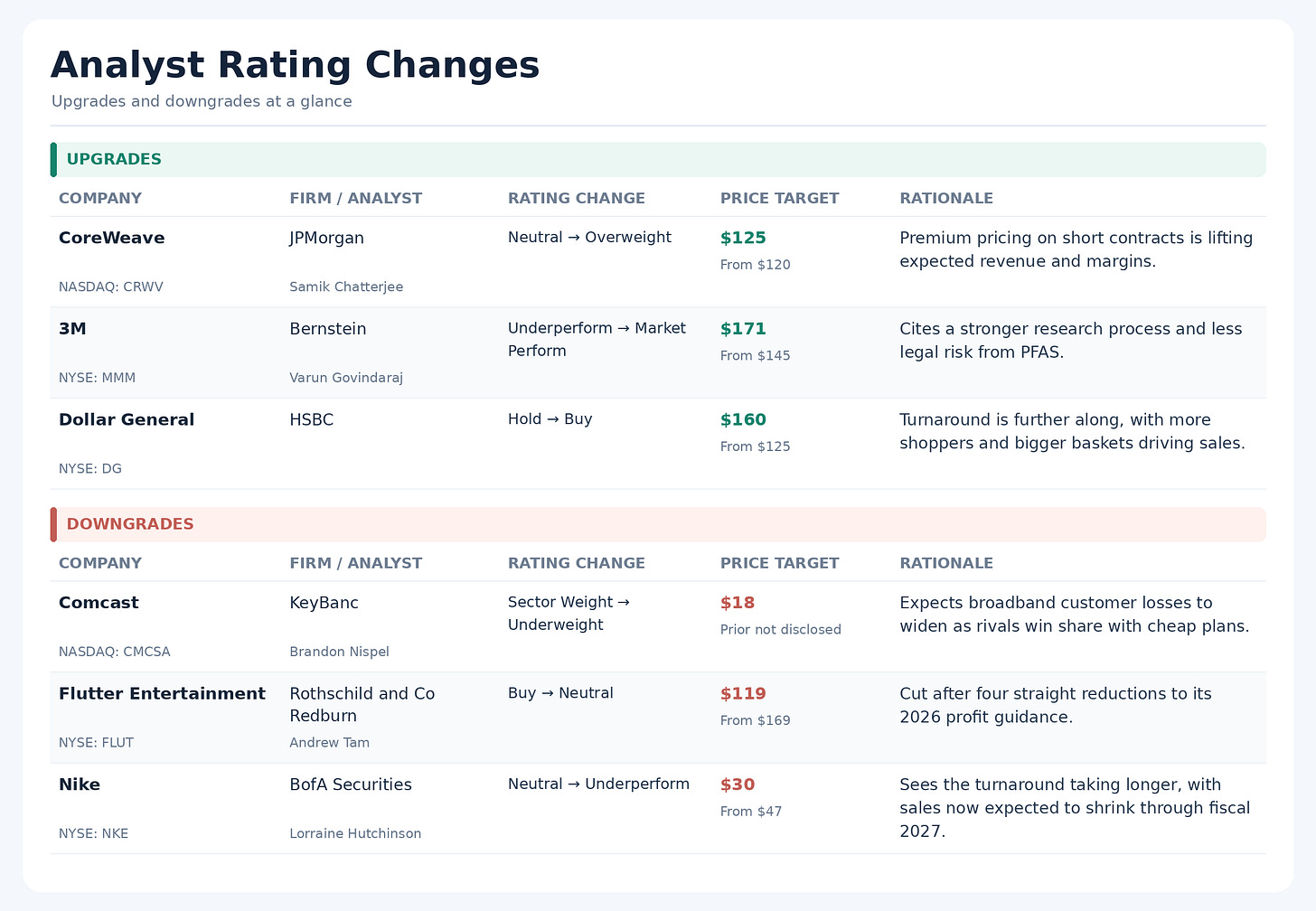Click the red DOWNGRADES accent bar
The height and width of the screenshot is (911, 1316).
53,524
